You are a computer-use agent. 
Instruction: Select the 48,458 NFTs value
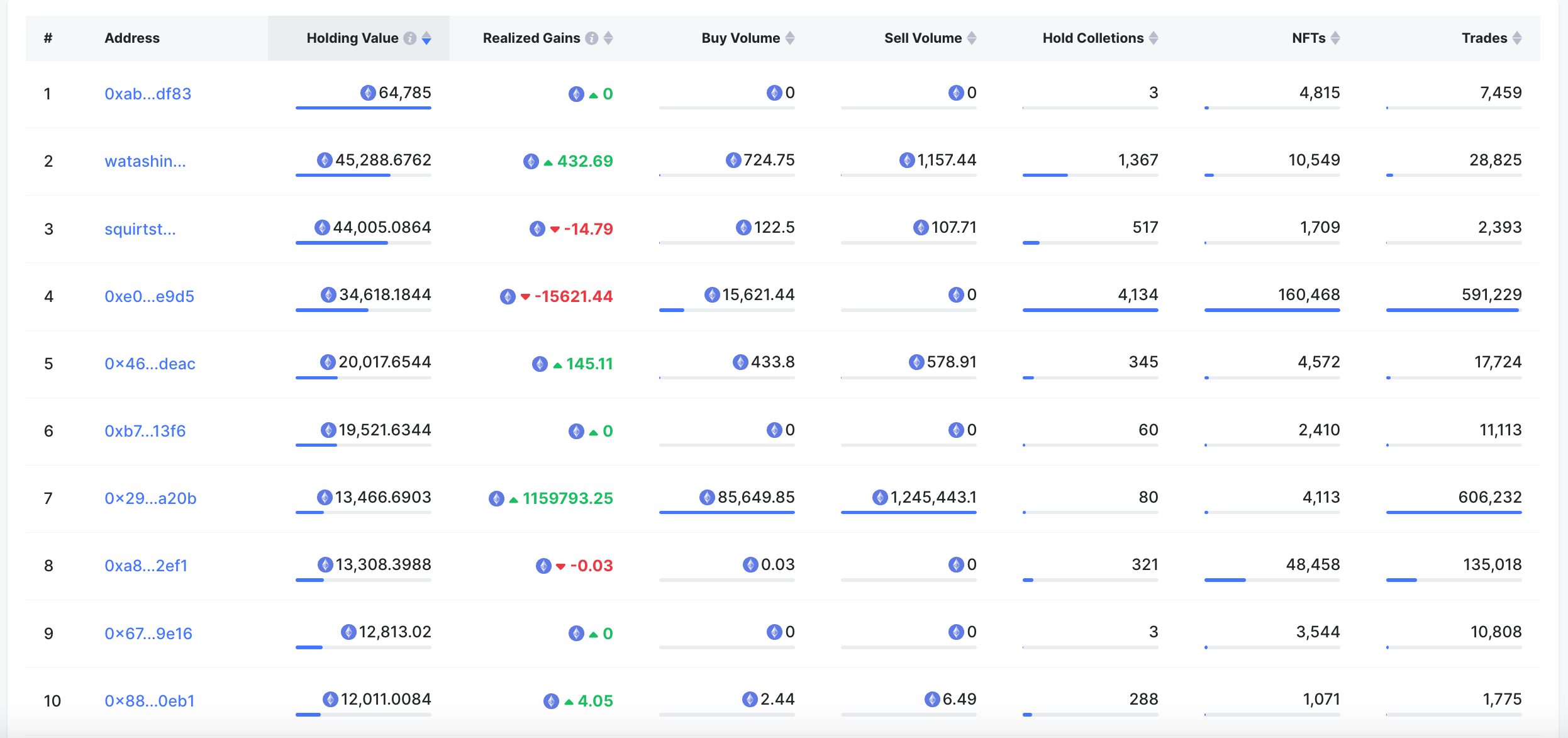1313,565
